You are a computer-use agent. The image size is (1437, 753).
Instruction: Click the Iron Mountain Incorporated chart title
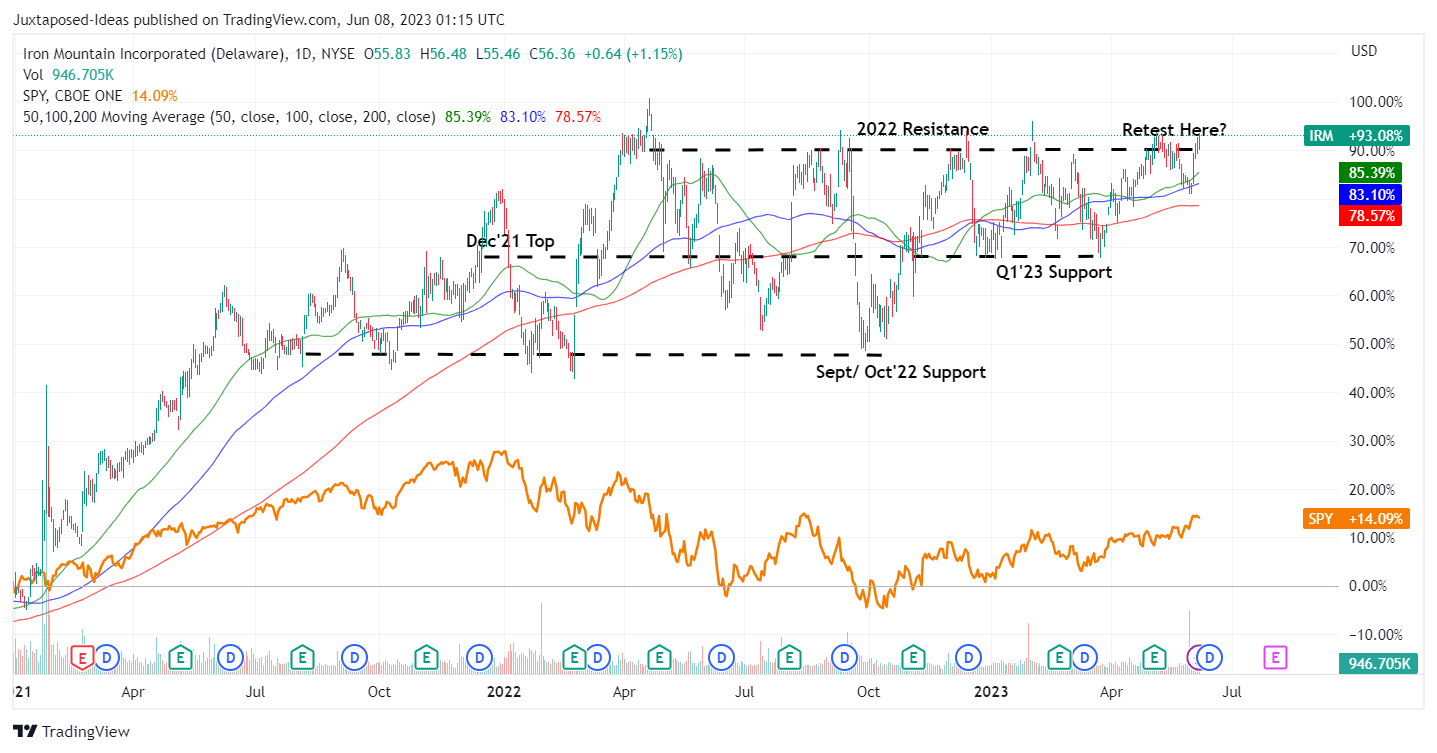(154, 54)
